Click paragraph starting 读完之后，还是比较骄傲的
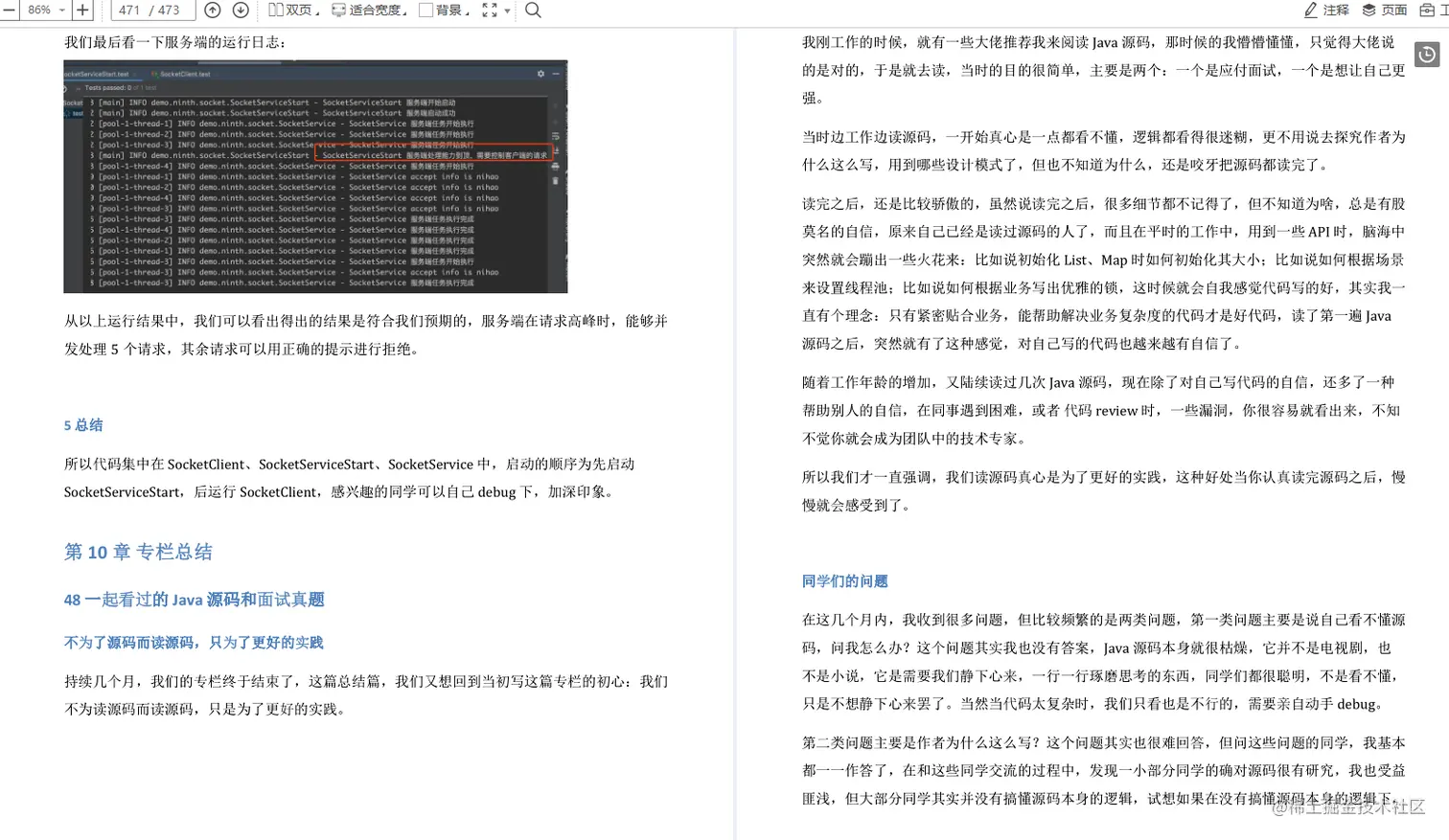 (x=1104, y=273)
